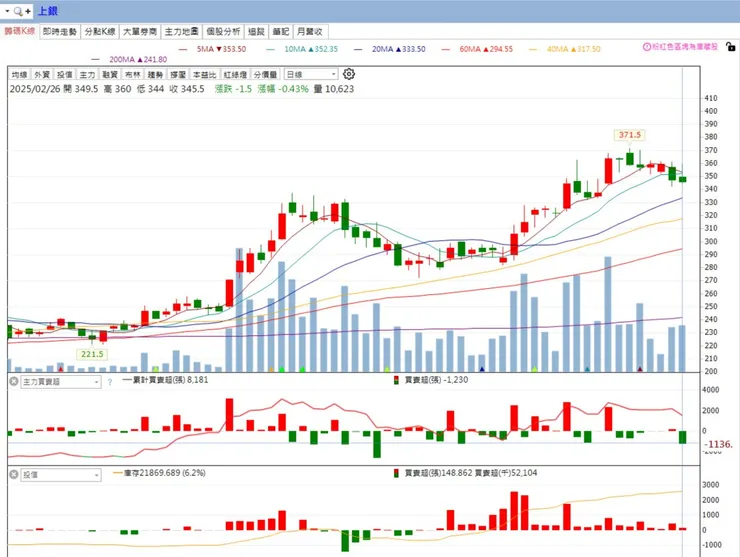Click the plus icon beside the search magnifier
740x557 pixels.
28,11
